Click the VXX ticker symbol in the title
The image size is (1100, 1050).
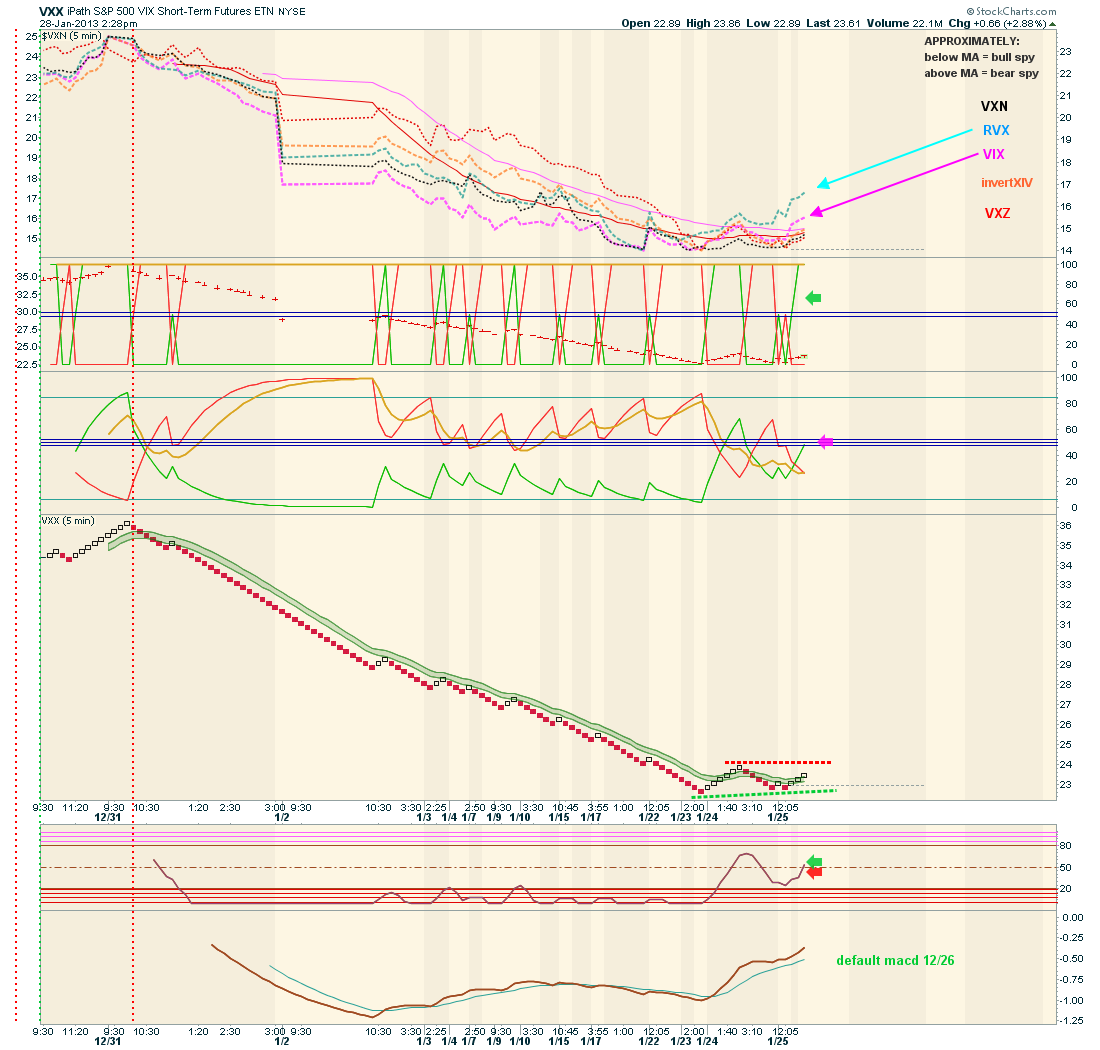tap(51, 11)
